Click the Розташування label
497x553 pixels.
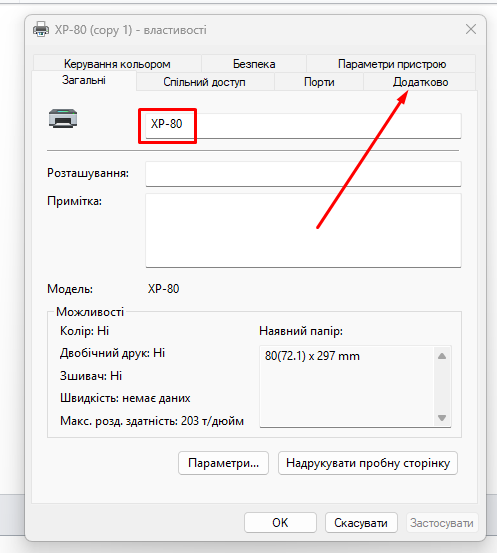[88, 173]
